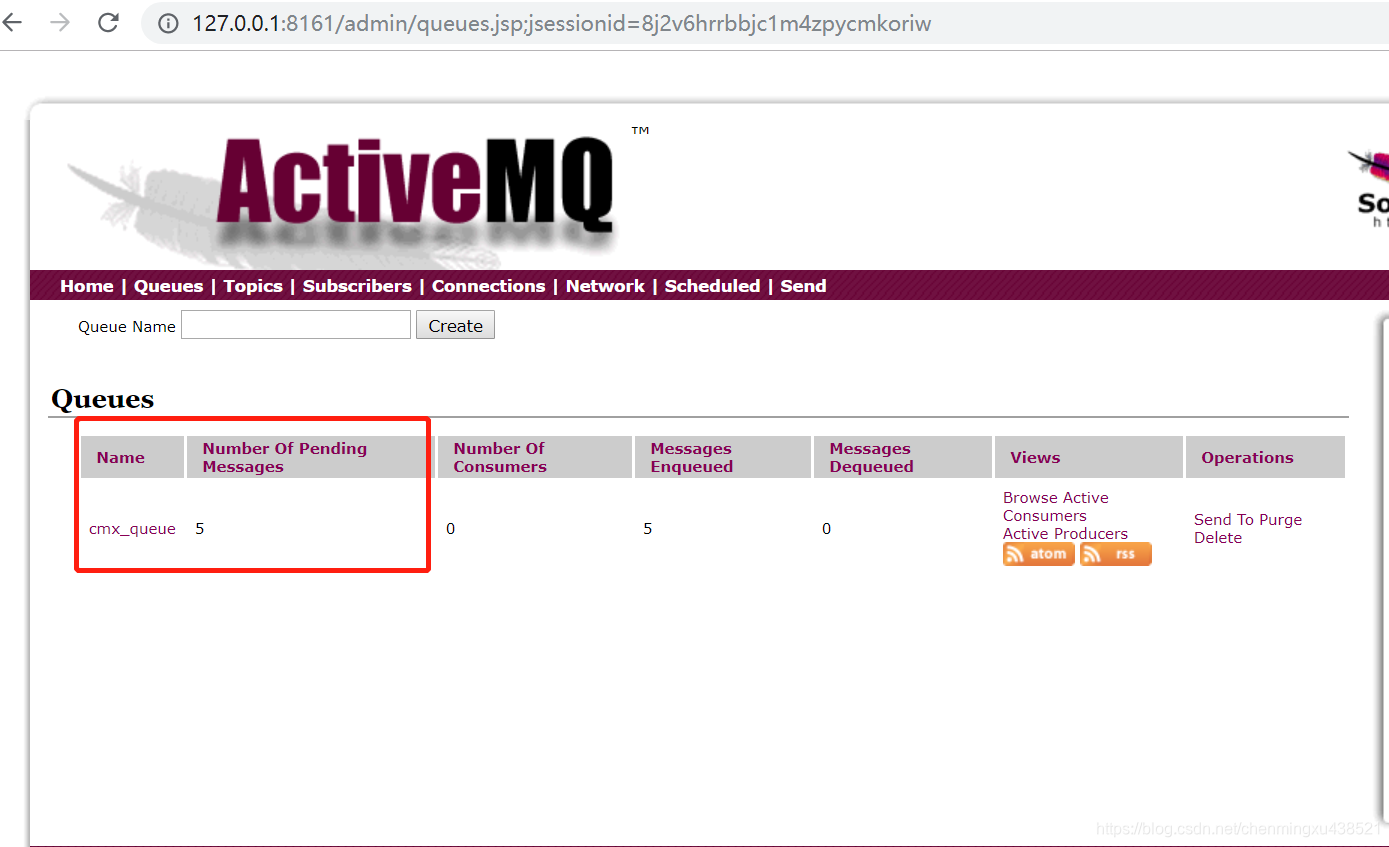Go to the Home menu item

point(87,286)
